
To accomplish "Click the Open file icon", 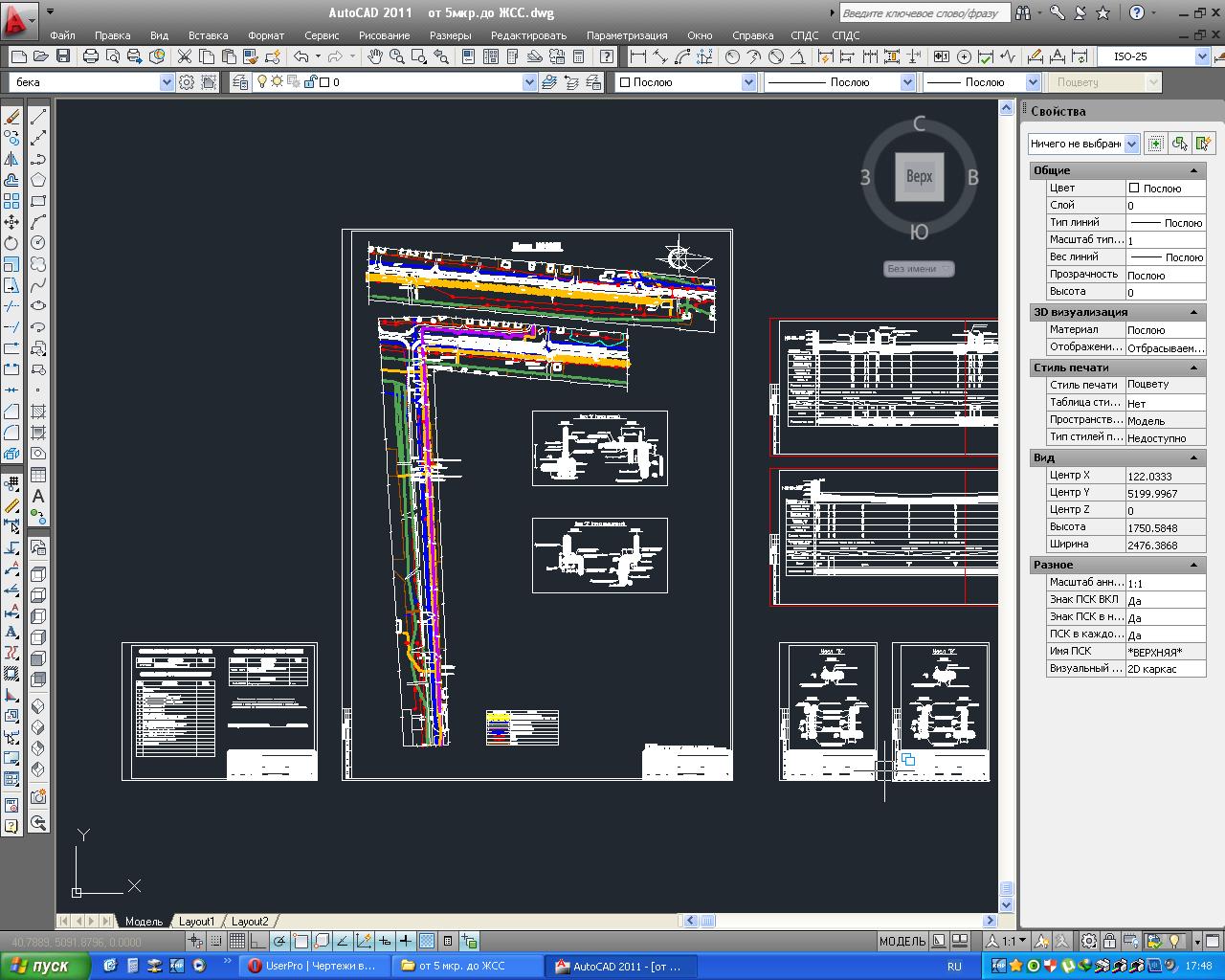I will coord(39,57).
